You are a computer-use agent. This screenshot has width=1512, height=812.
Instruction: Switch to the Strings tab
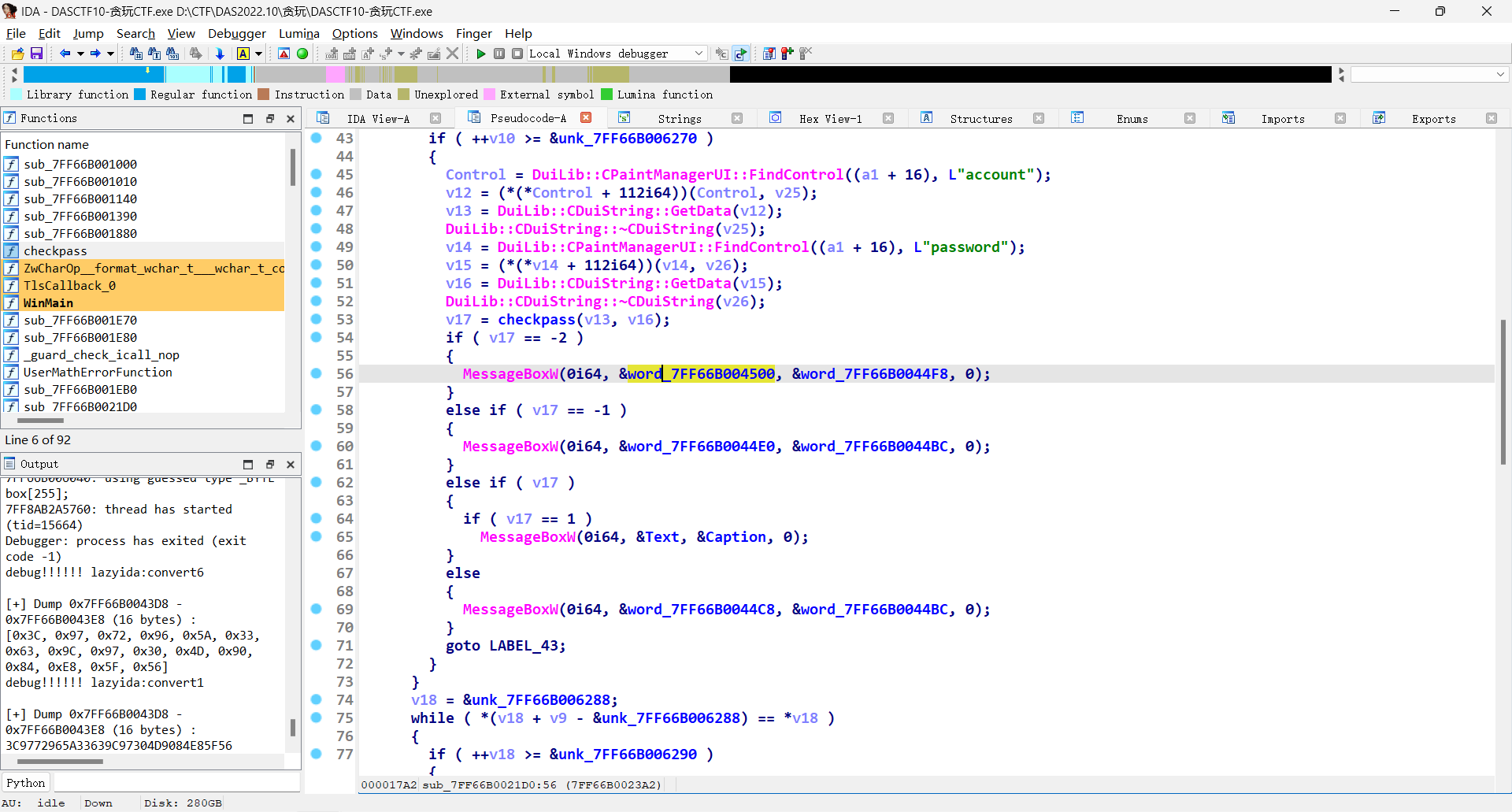tap(680, 118)
